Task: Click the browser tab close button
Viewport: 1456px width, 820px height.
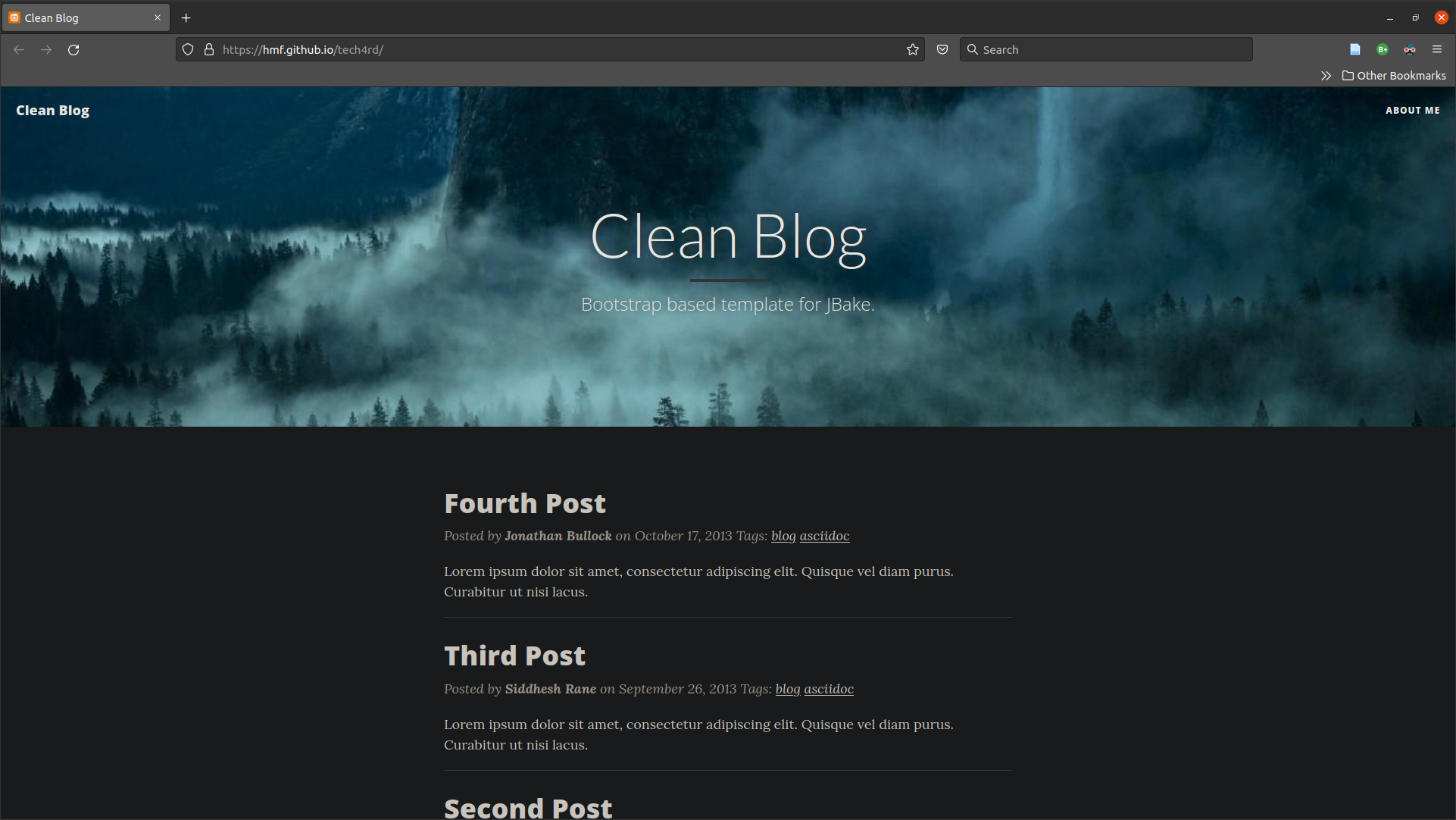Action: click(x=156, y=18)
